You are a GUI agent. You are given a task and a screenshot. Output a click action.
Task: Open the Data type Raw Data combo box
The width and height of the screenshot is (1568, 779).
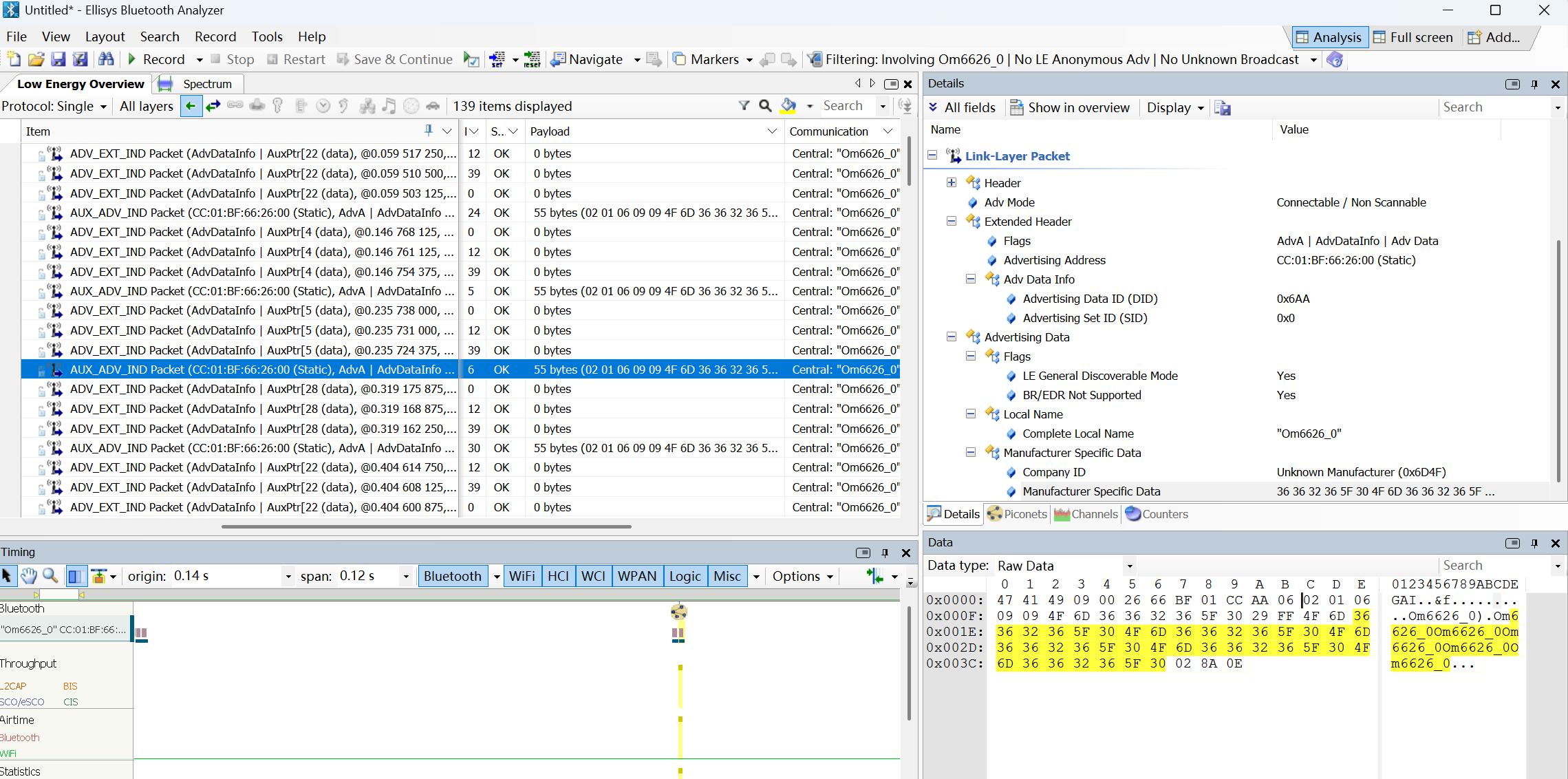(1066, 566)
